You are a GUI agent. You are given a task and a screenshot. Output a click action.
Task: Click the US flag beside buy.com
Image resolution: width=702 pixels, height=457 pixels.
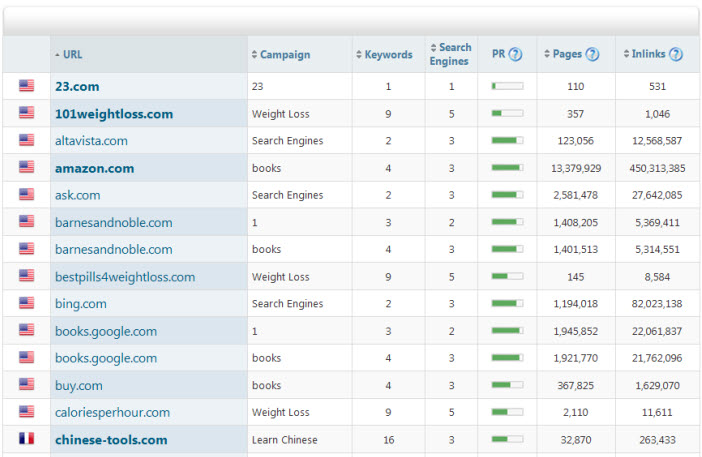click(26, 385)
